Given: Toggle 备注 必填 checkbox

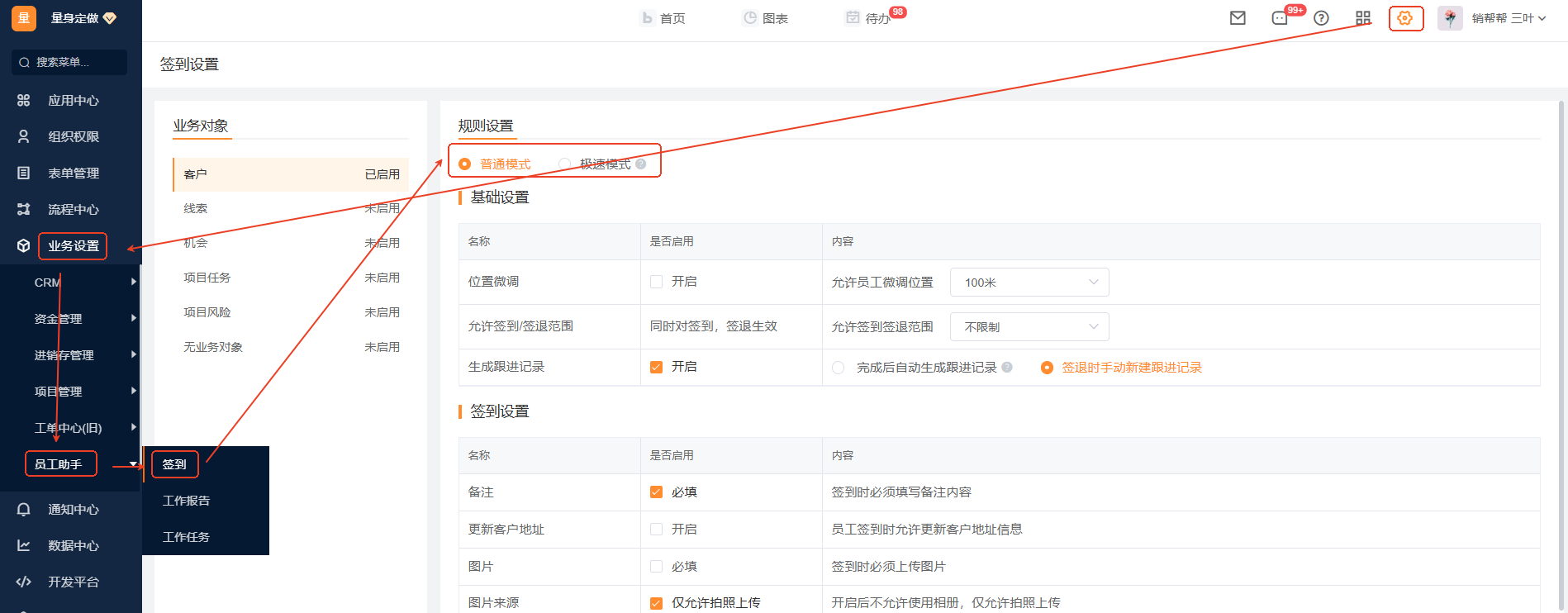Looking at the screenshot, I should [x=657, y=492].
